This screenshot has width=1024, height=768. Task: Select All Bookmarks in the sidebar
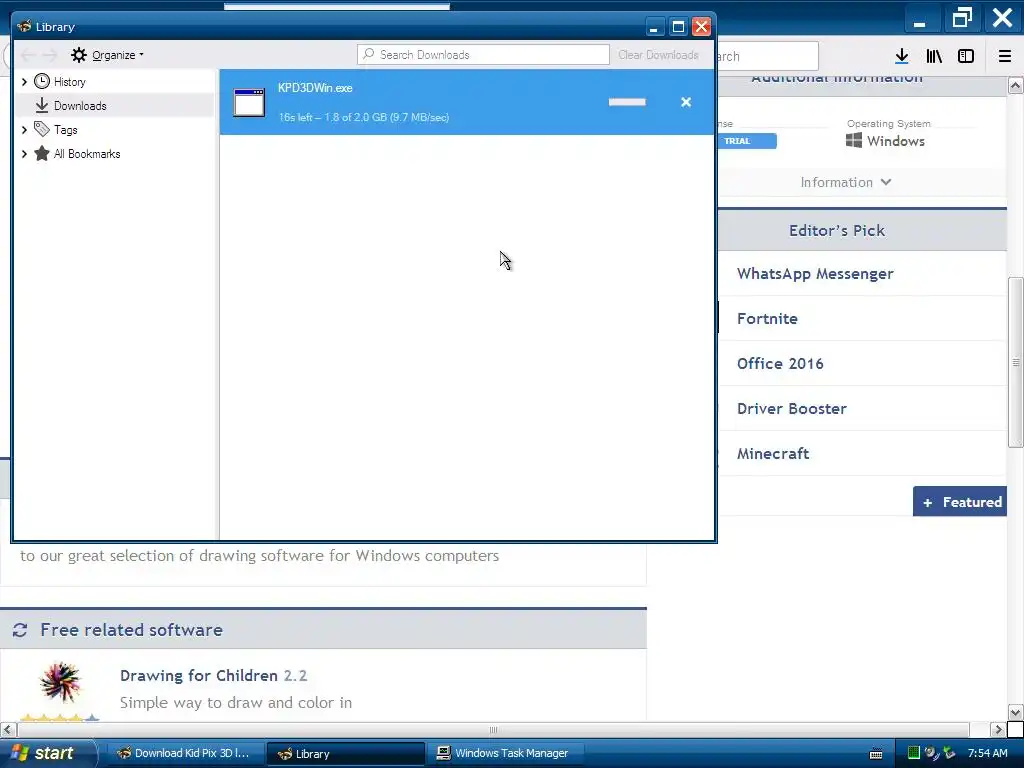pyautogui.click(x=87, y=154)
